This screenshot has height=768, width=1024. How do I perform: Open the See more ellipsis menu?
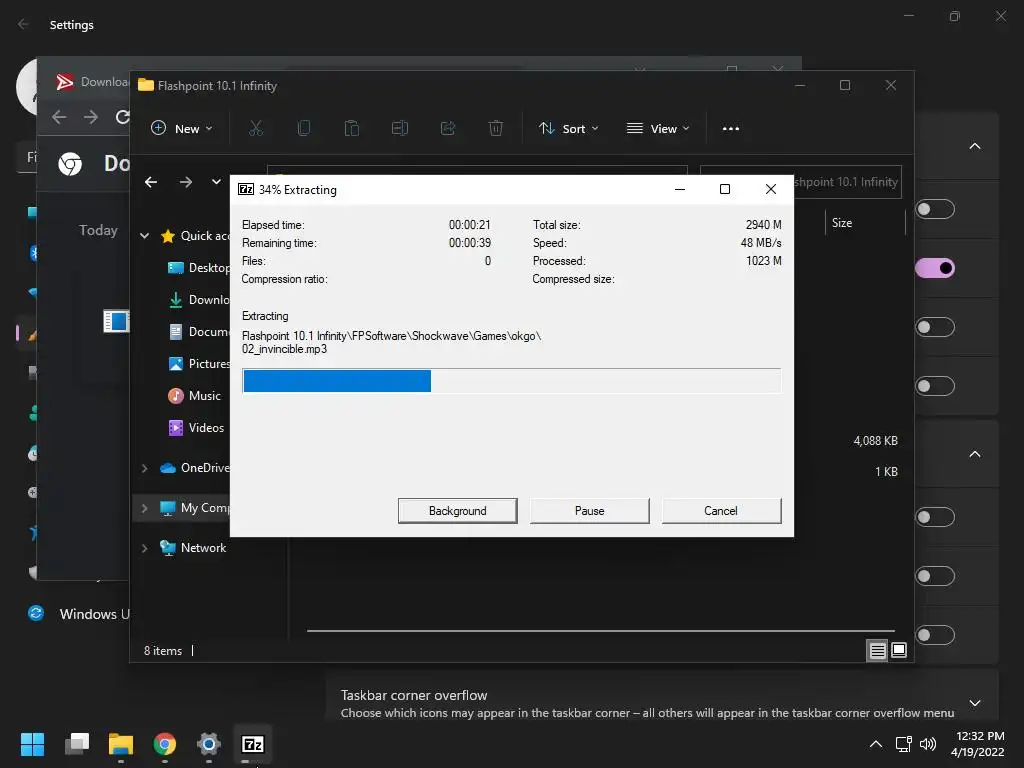[x=731, y=129]
